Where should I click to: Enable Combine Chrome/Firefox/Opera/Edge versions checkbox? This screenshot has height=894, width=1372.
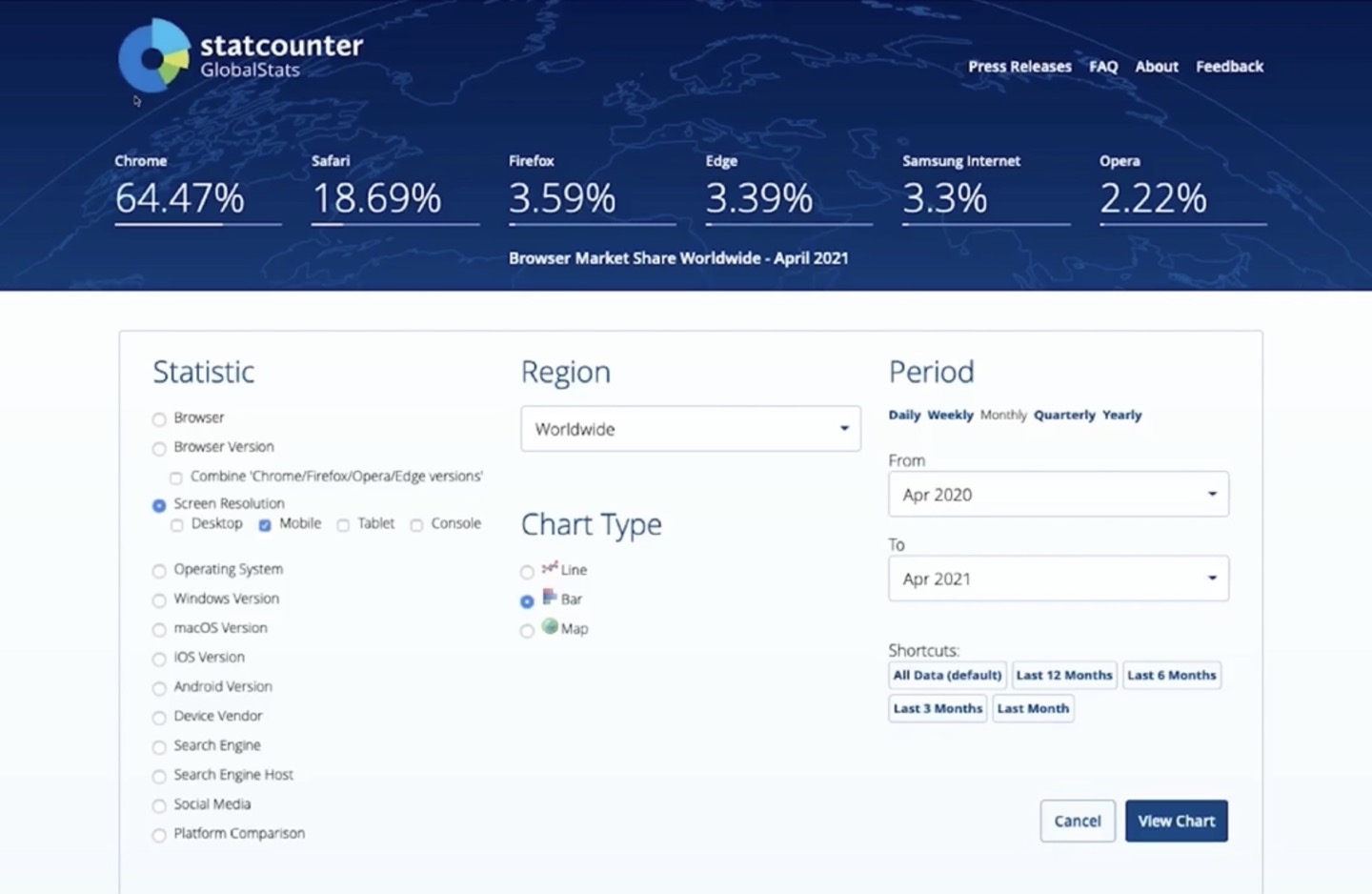(x=176, y=477)
